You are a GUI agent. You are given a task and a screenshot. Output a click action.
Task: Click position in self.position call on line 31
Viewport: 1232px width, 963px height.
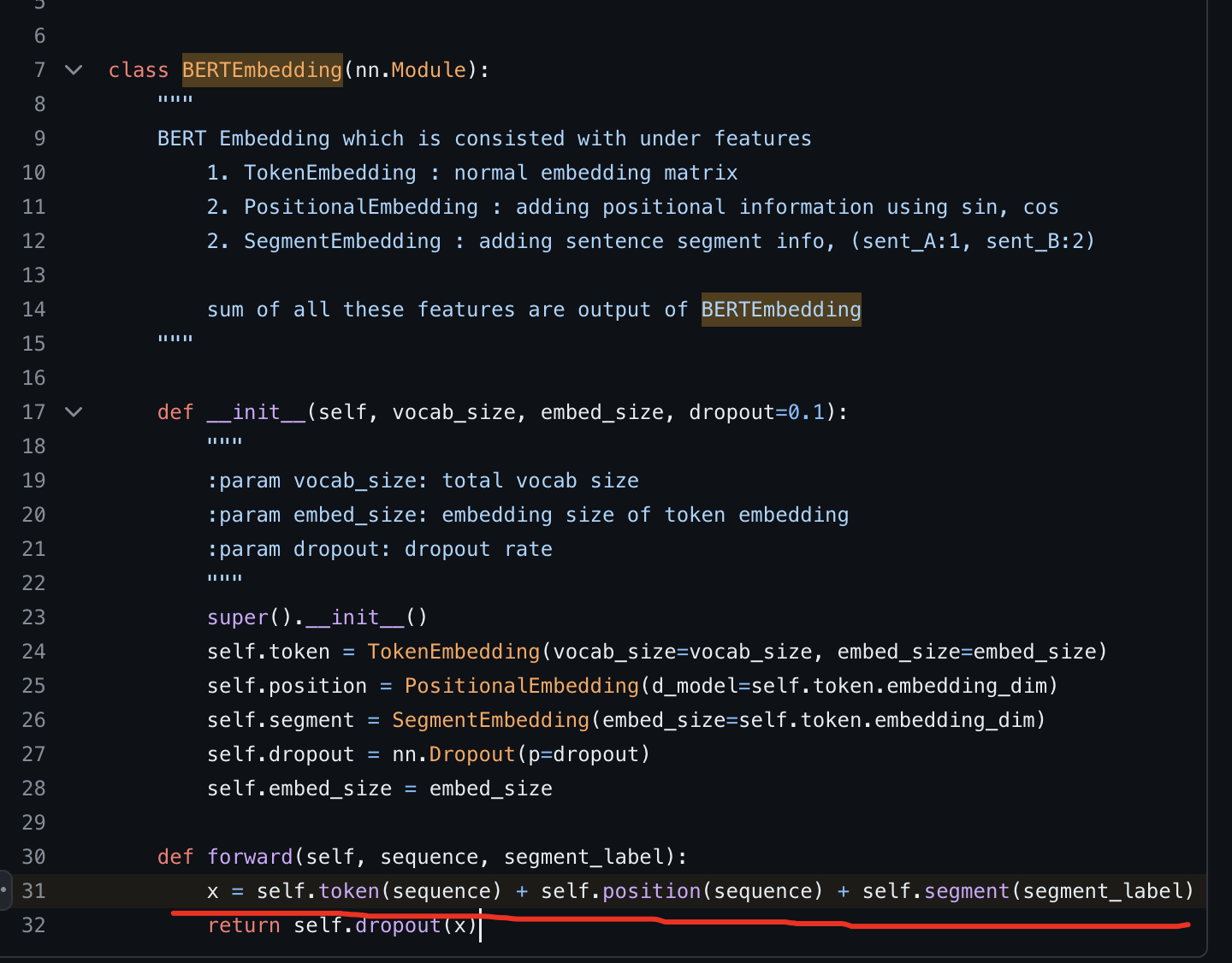[x=651, y=891]
